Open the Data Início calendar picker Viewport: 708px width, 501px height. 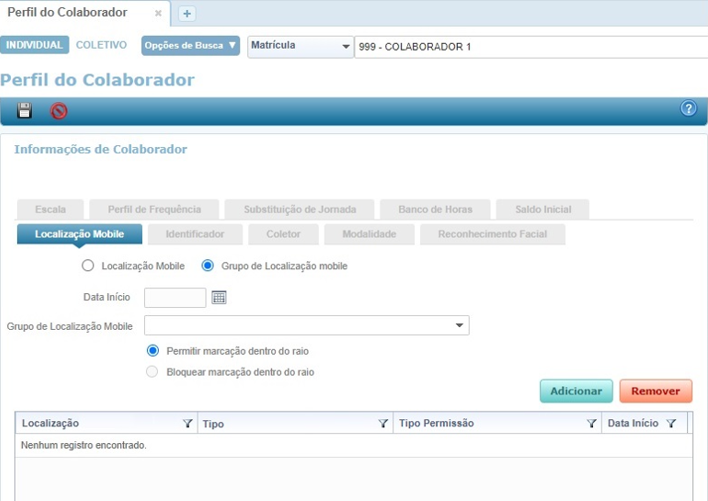tap(219, 297)
